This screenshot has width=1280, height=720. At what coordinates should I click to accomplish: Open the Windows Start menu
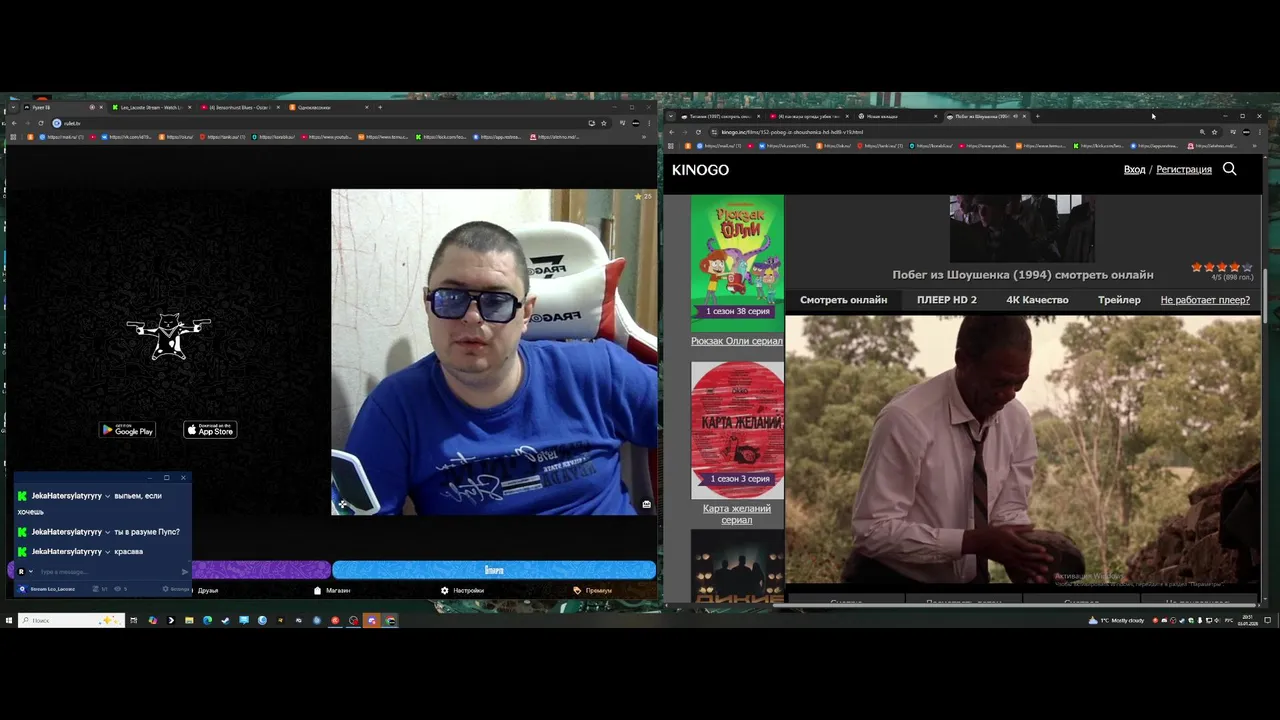point(8,620)
